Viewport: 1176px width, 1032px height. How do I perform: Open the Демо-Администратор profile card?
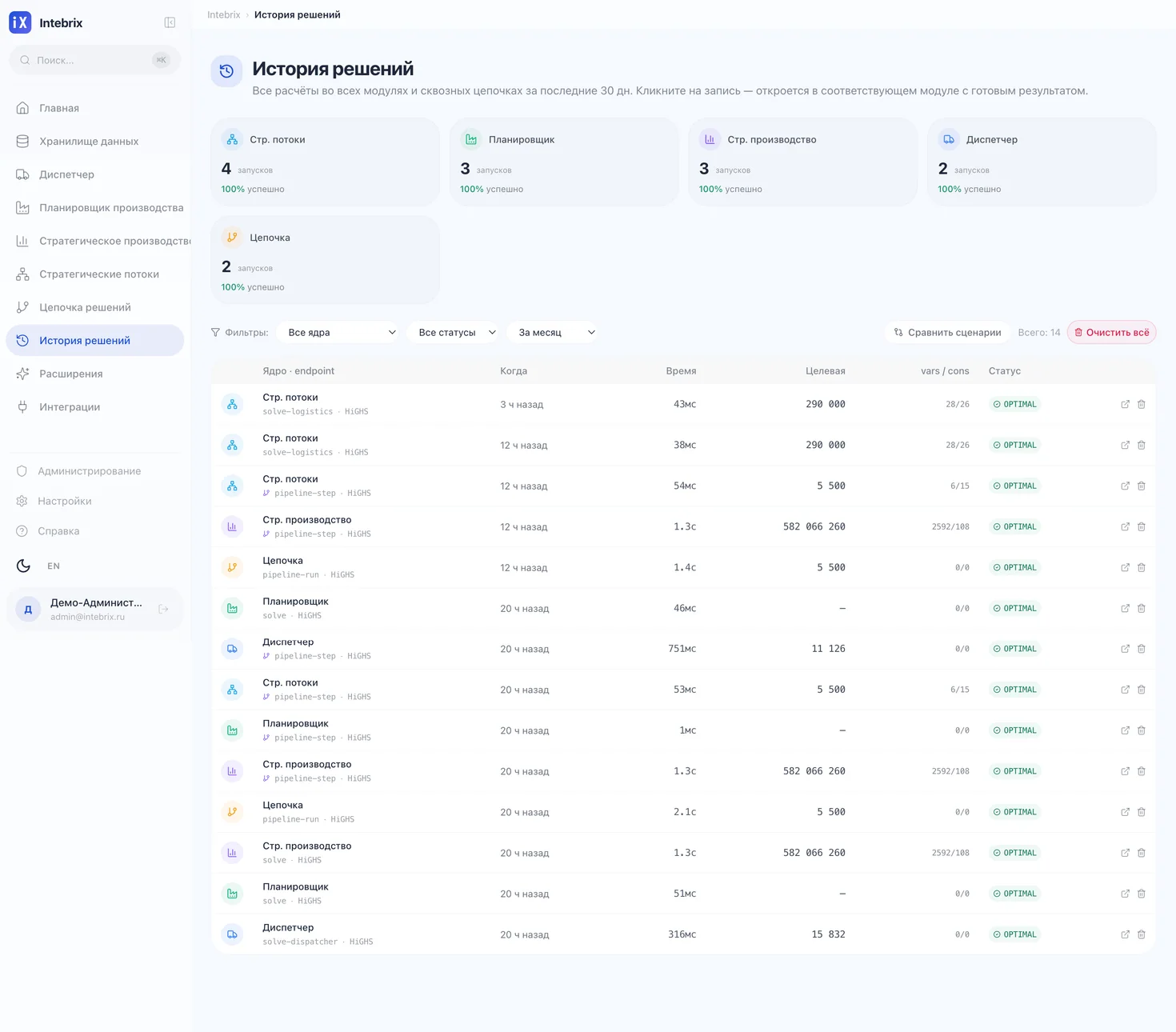pyautogui.click(x=94, y=610)
